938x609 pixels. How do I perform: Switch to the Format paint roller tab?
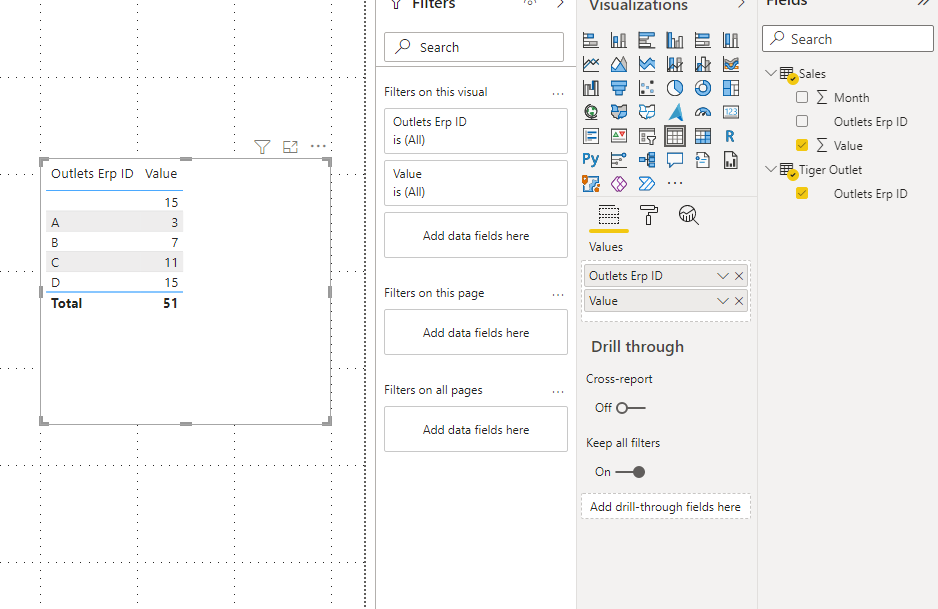(x=648, y=215)
